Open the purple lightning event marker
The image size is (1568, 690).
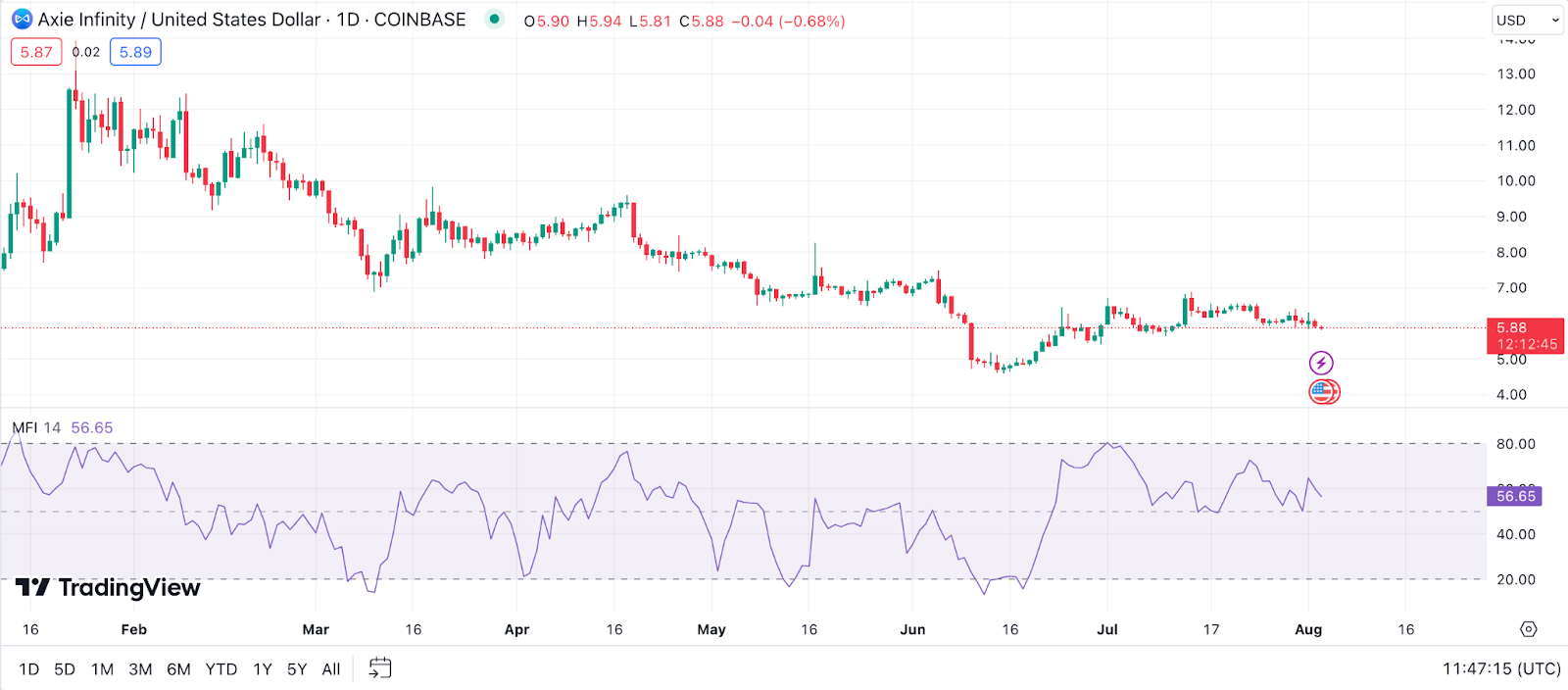[x=1321, y=364]
